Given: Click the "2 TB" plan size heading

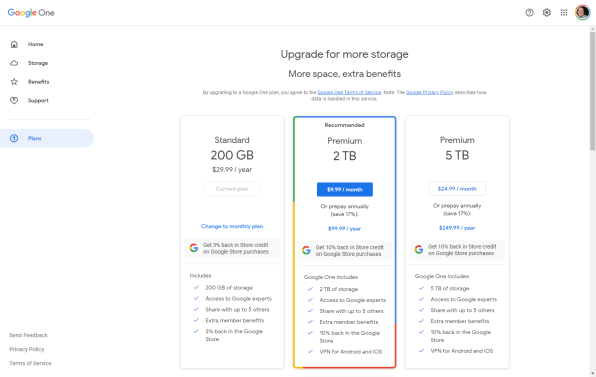Looking at the screenshot, I should (x=344, y=156).
